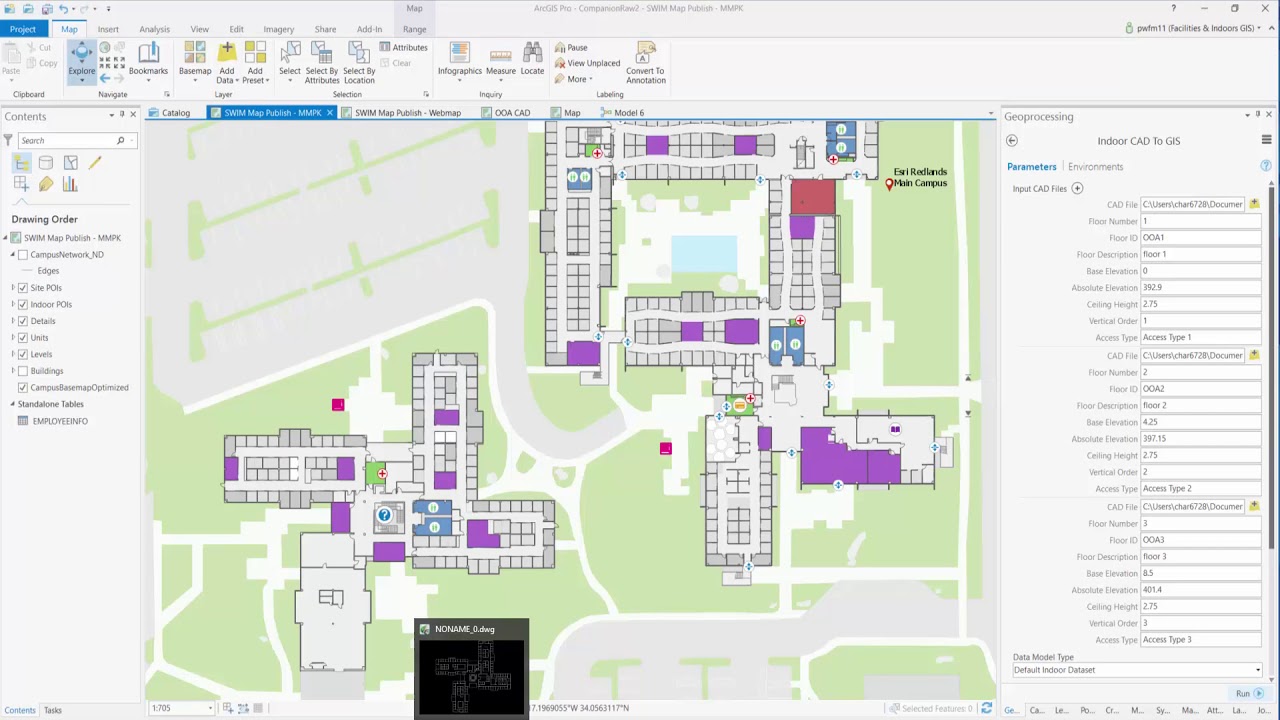Open the Analysis ribbon tab
The image size is (1280, 720).
[x=154, y=29]
